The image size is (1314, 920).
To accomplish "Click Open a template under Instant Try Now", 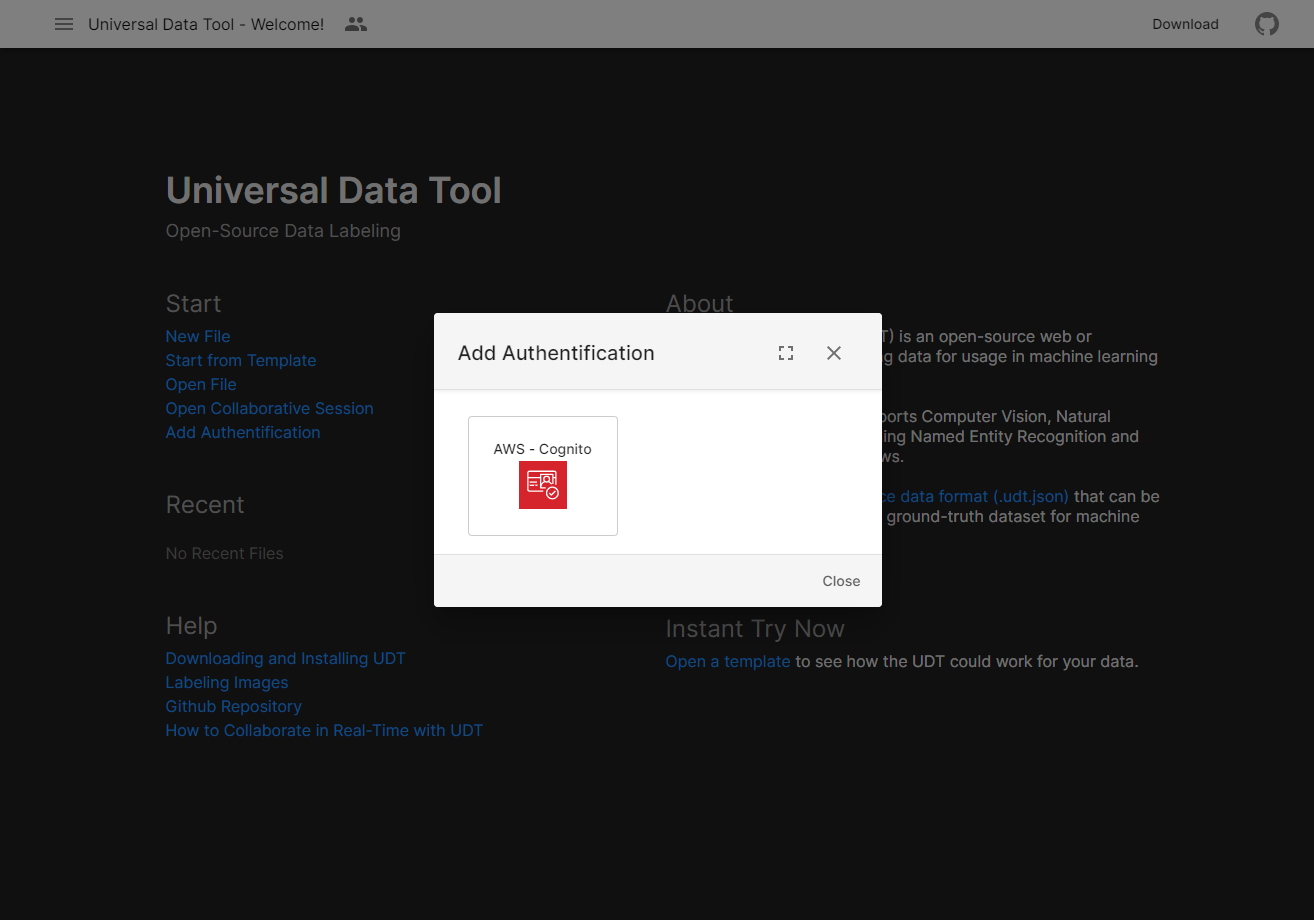I will (x=727, y=661).
